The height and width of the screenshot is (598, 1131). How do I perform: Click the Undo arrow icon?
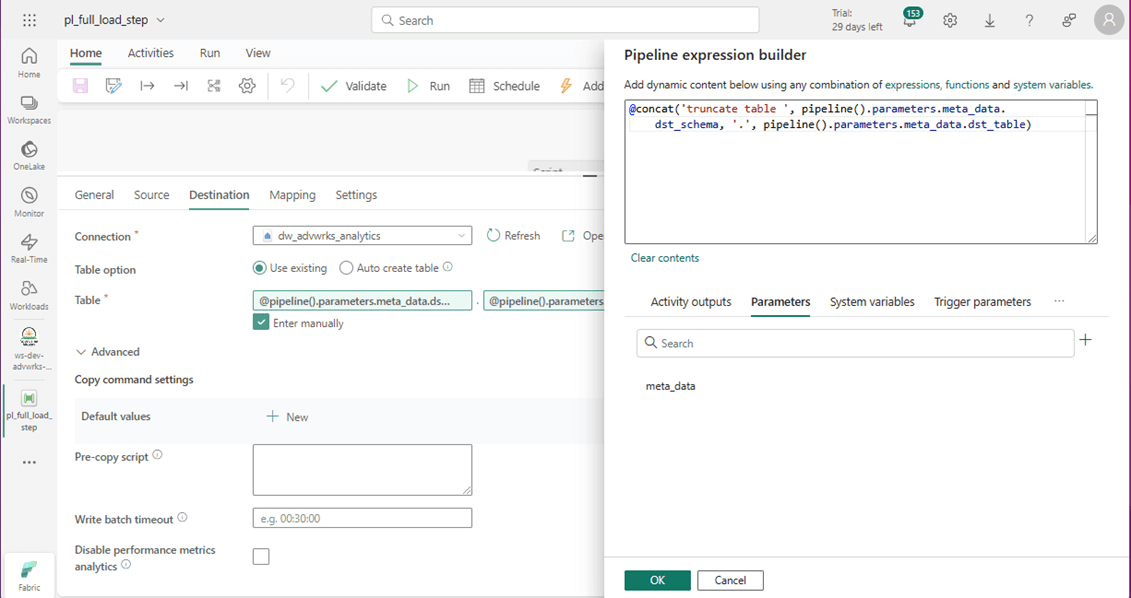click(x=288, y=86)
